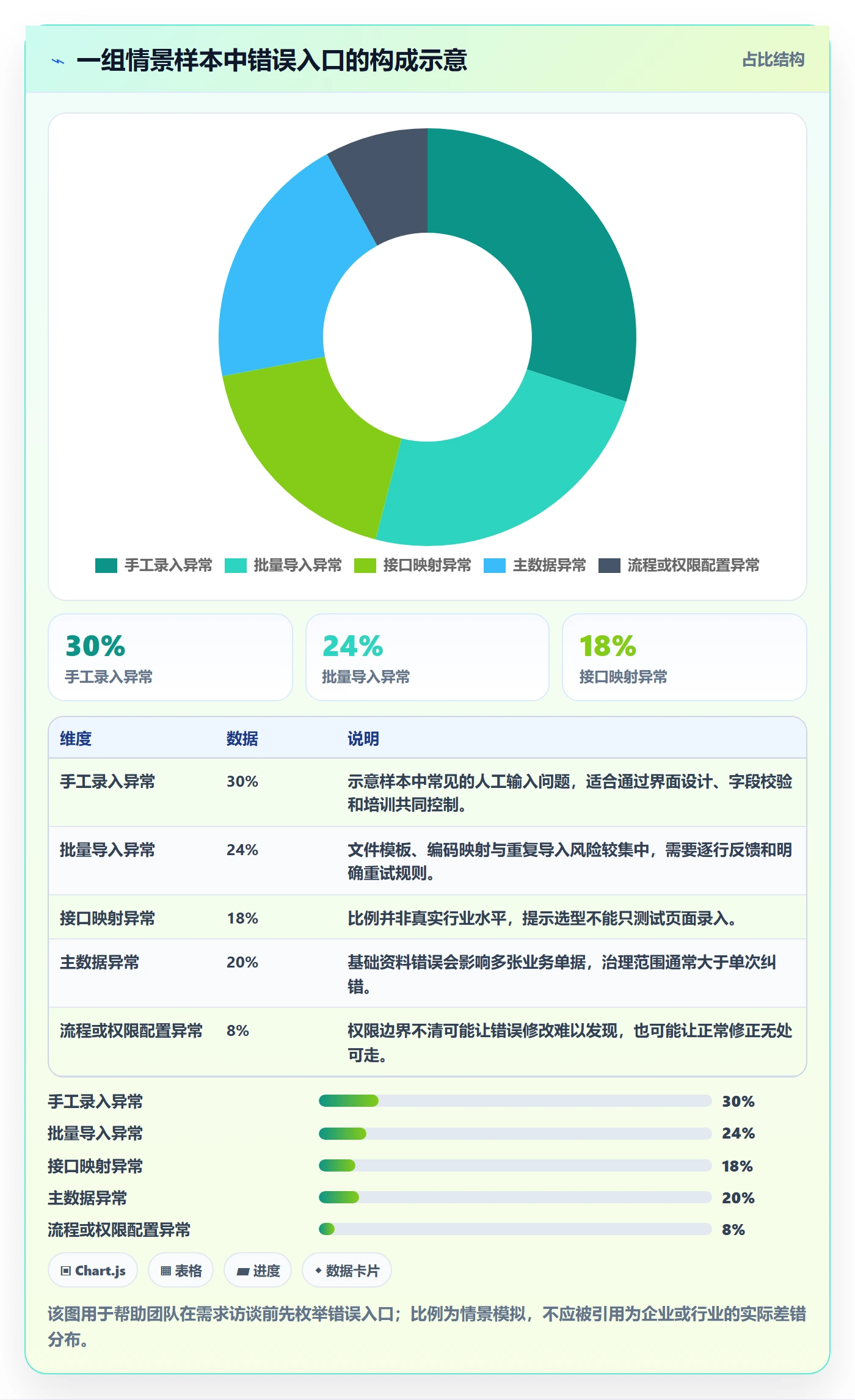Toggle 手工录入异常 legend swatch
Image resolution: width=855 pixels, height=1400 pixels.
pos(106,566)
